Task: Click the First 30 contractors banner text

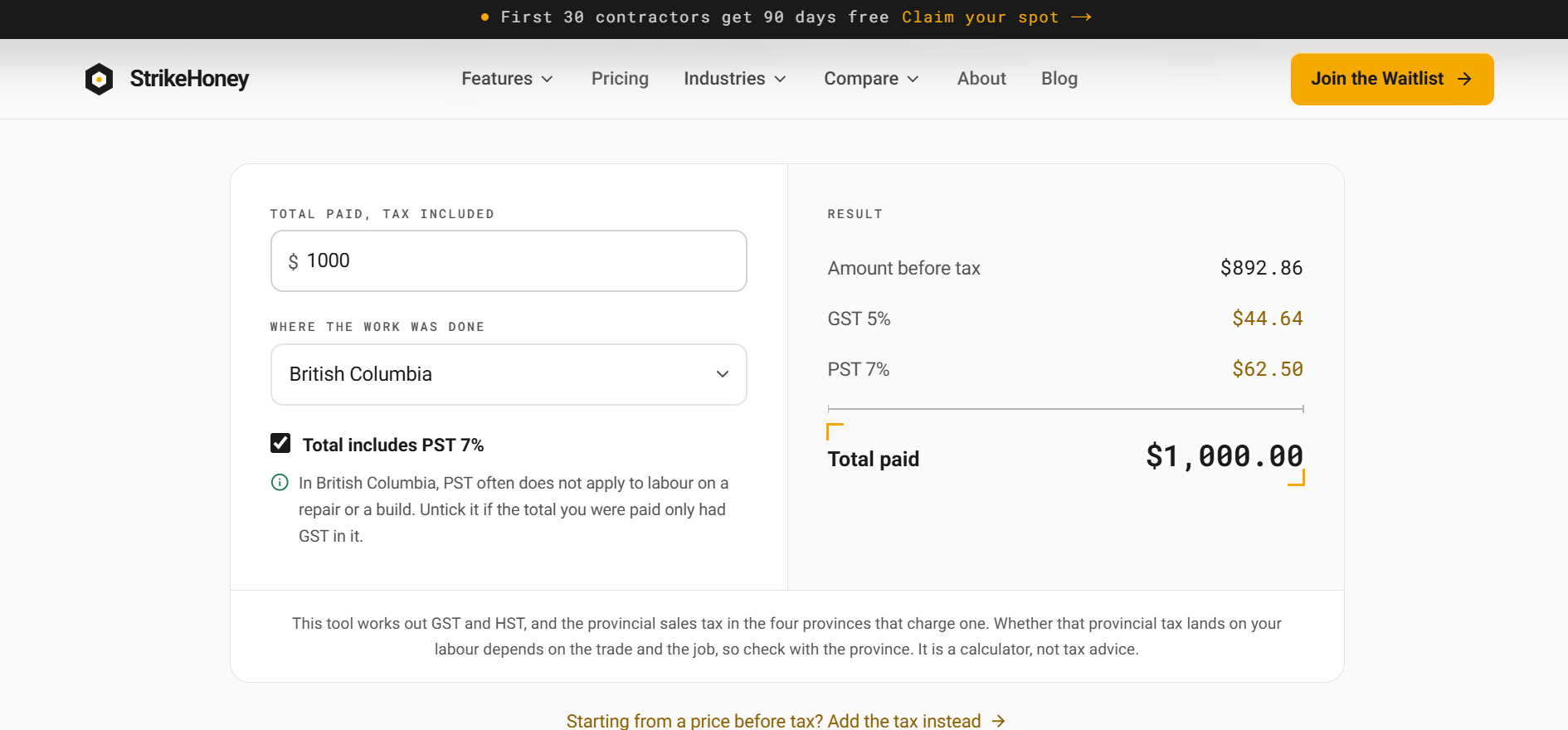Action: pos(694,17)
